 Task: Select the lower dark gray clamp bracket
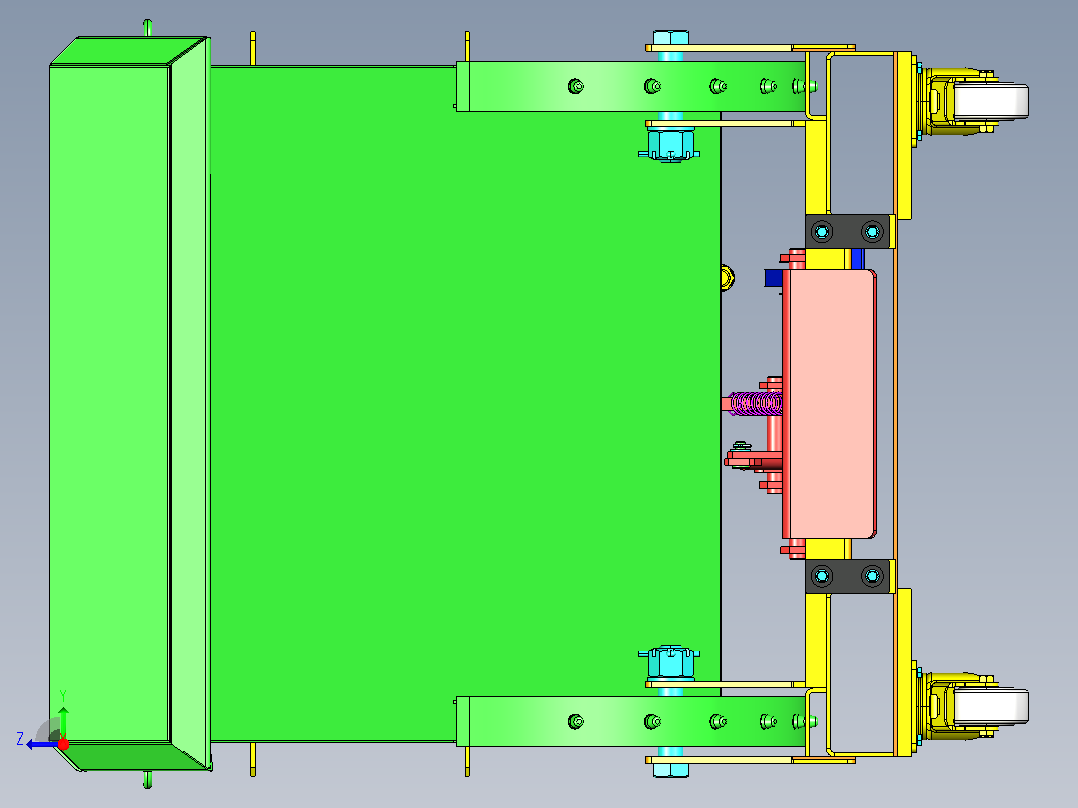coord(848,576)
